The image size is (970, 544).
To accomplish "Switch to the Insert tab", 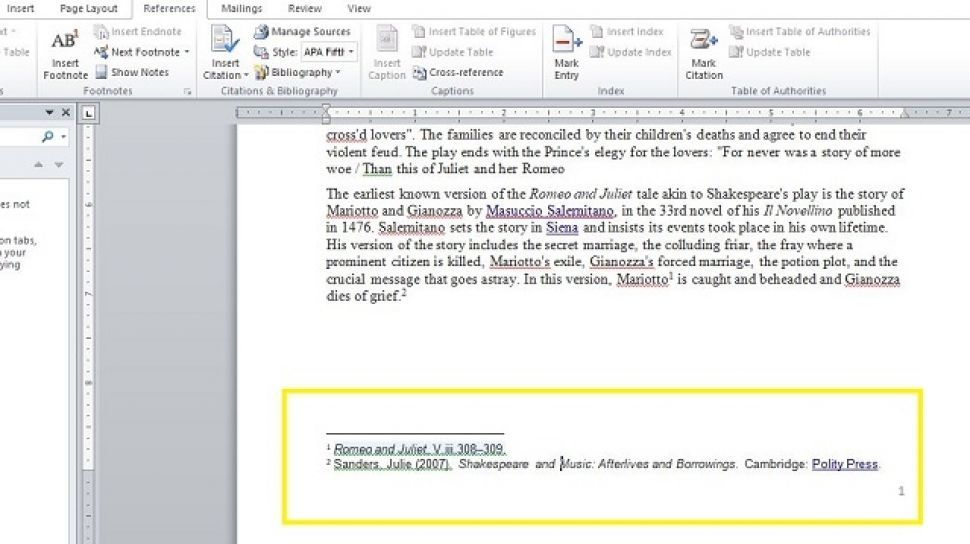I will (20, 9).
